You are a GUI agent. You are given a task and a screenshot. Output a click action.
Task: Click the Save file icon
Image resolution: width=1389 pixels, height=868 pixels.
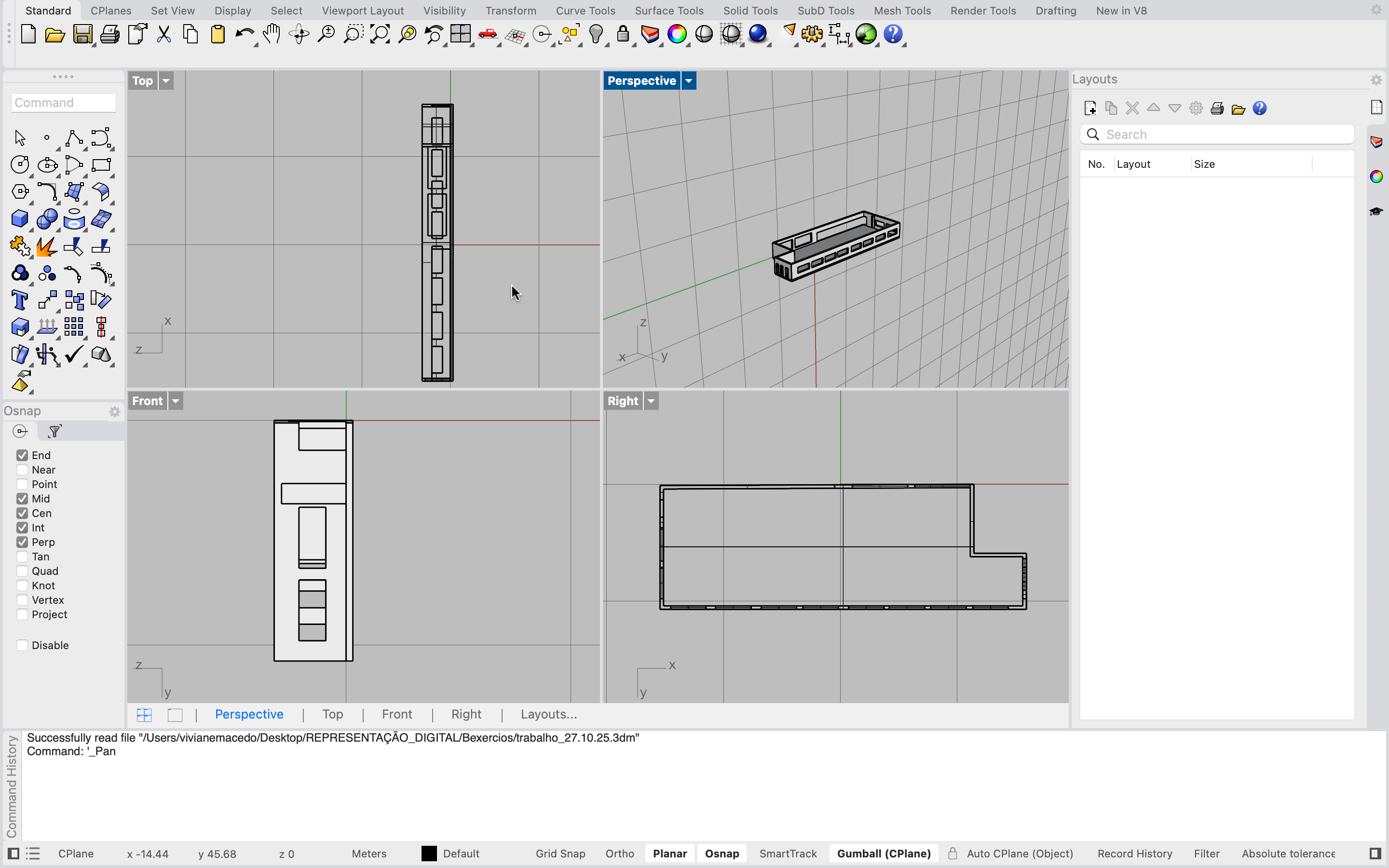point(82,34)
